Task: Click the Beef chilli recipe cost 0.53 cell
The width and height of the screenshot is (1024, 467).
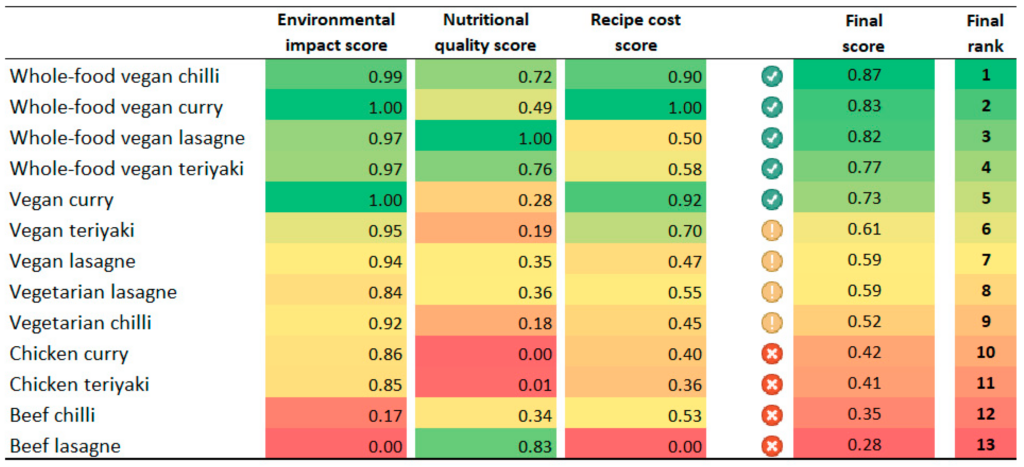Action: [x=636, y=414]
